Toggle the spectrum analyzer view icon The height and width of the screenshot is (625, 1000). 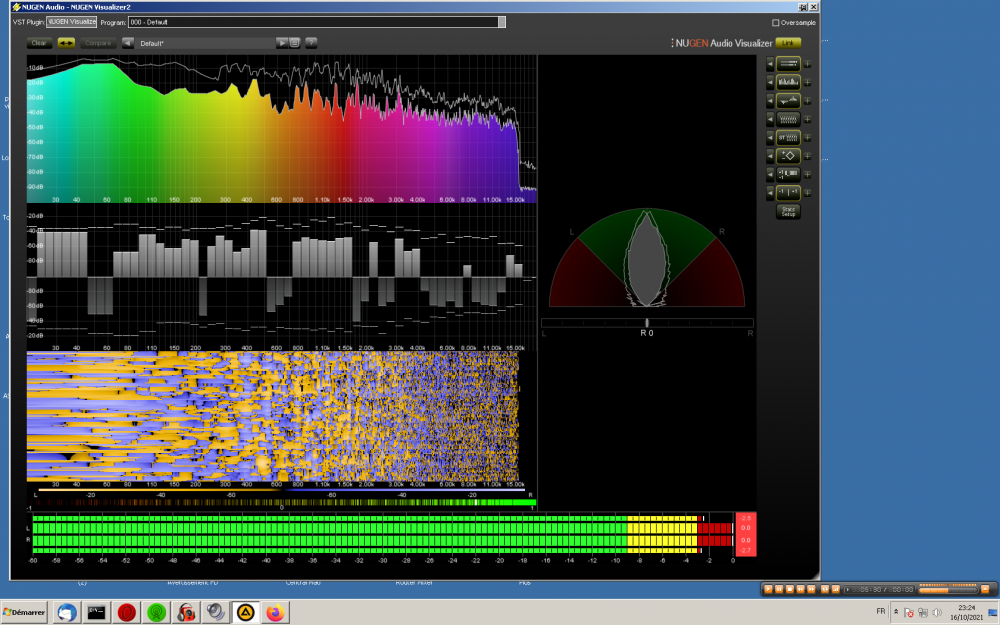[x=788, y=82]
